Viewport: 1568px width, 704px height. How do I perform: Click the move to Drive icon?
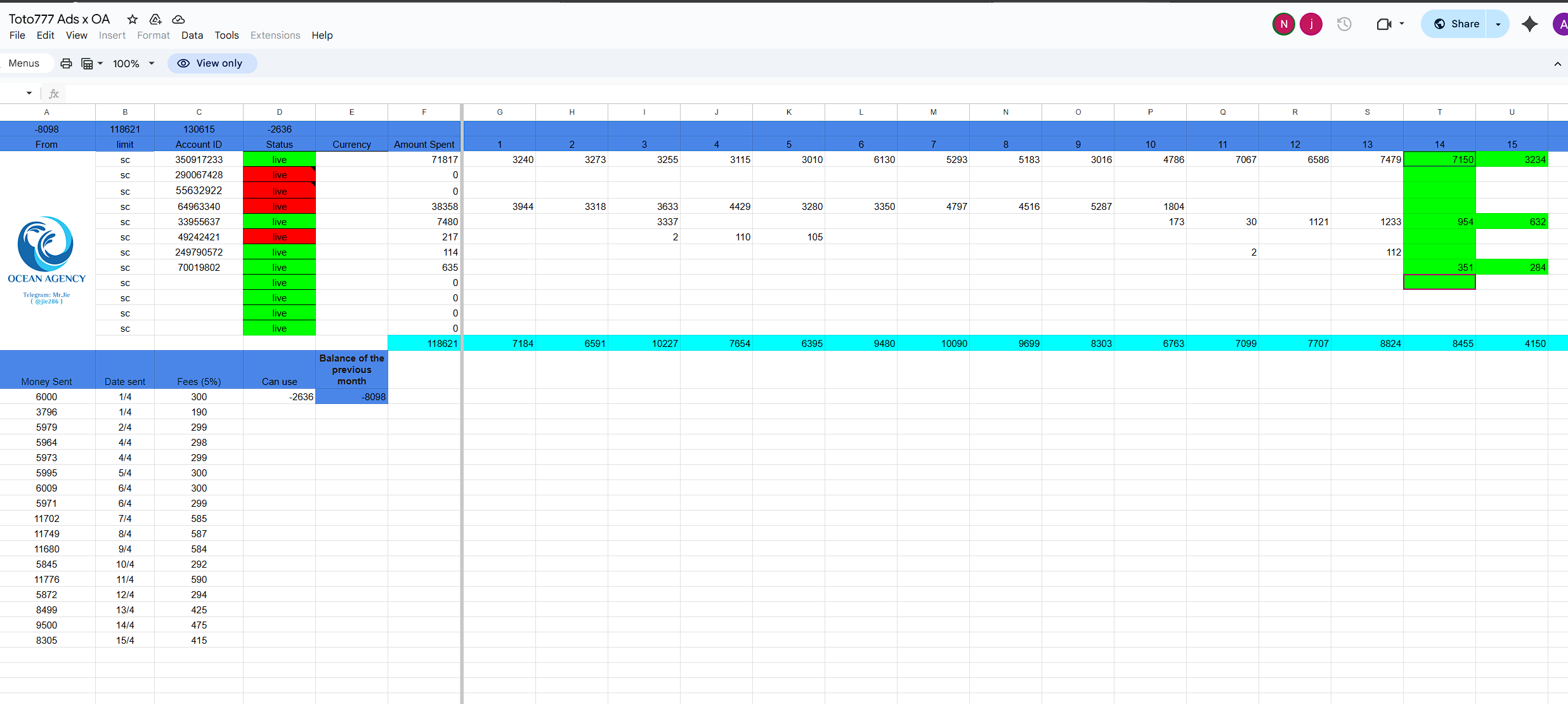click(155, 19)
